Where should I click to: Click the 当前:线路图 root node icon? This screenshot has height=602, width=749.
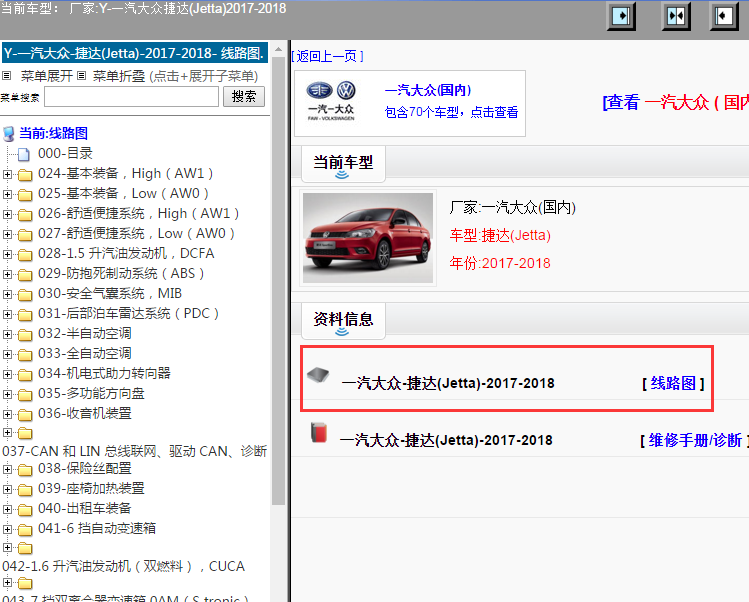click(x=9, y=134)
